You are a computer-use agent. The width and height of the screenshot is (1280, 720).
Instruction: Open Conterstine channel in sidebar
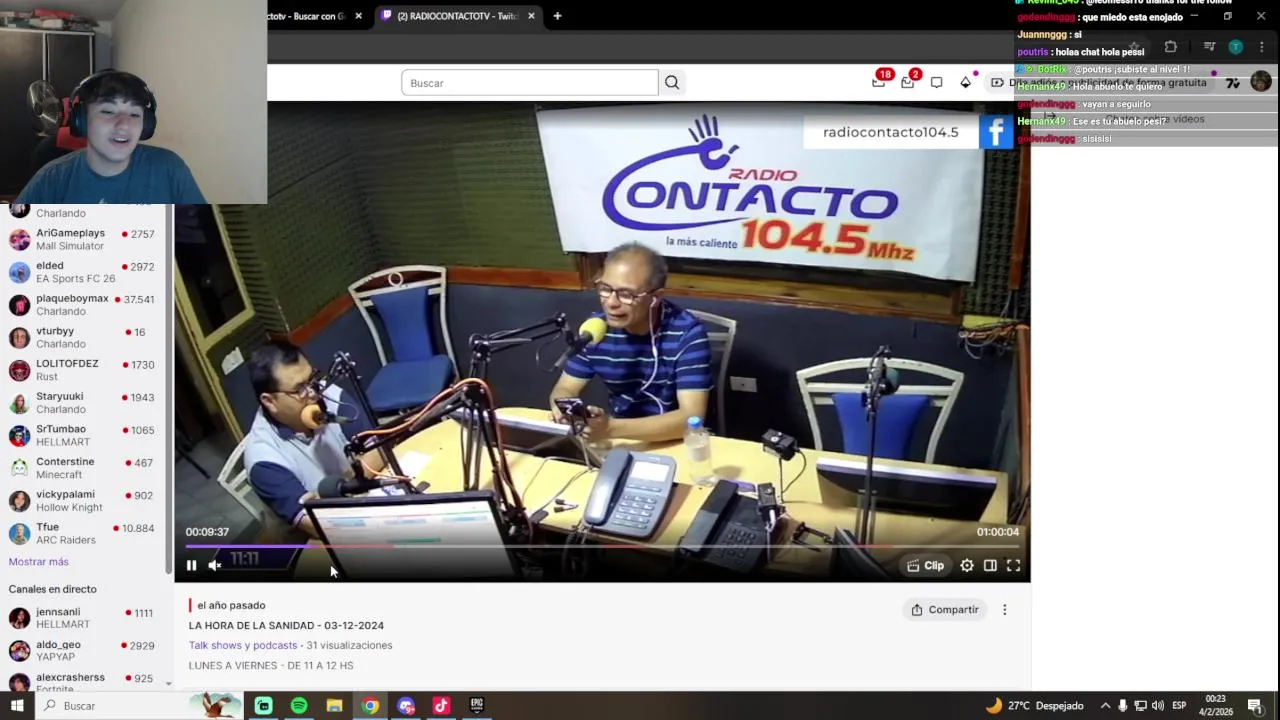(82, 468)
